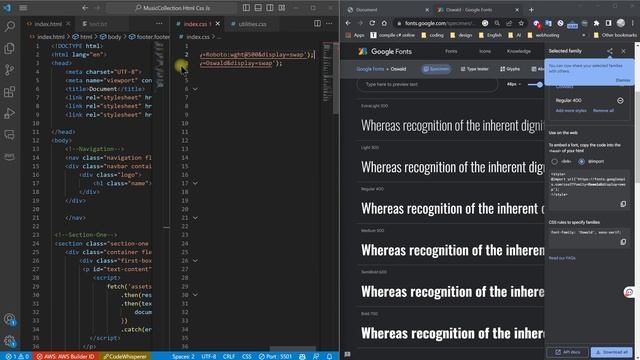Image resolution: width=640 pixels, height=360 pixels.
Task: Open the Customize Layout icon in VS Code
Action: pos(282,8)
